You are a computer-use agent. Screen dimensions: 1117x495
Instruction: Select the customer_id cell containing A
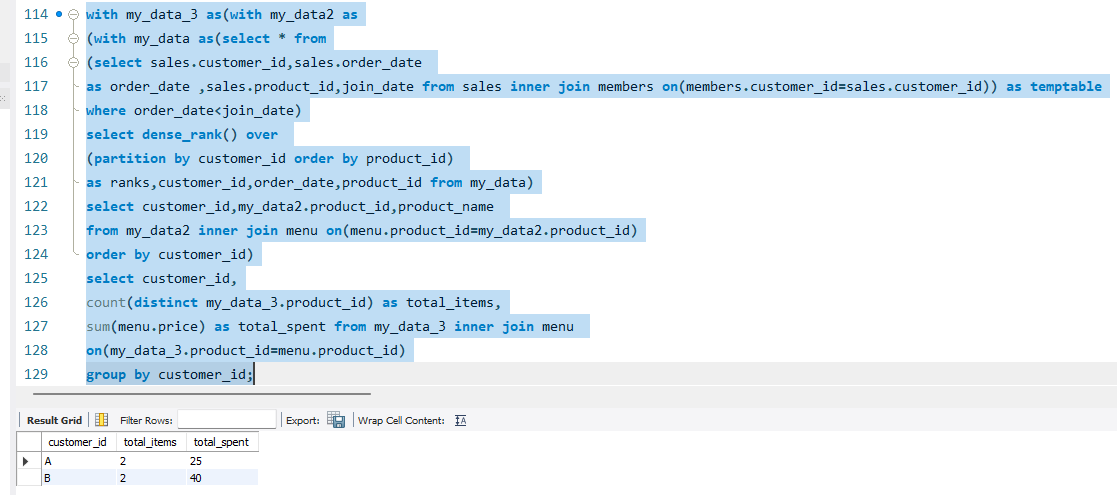pyautogui.click(x=77, y=461)
